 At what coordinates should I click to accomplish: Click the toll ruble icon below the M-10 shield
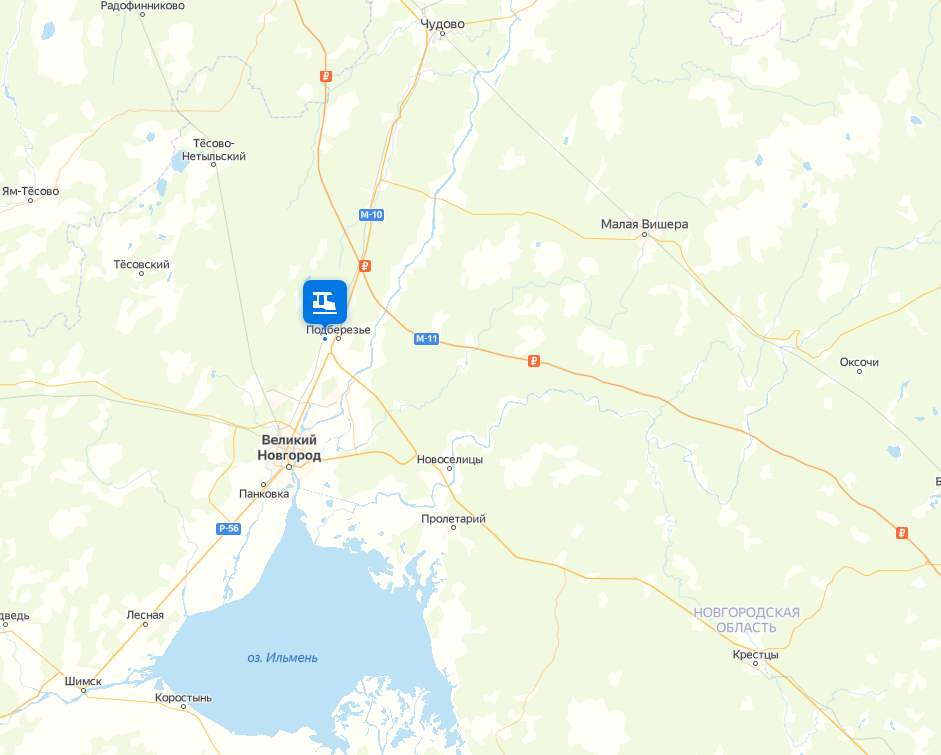coord(365,266)
